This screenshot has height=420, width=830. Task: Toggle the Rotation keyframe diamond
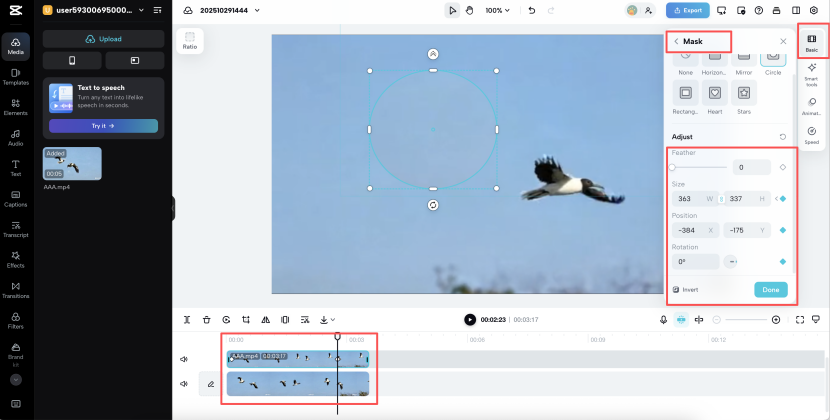pos(783,262)
